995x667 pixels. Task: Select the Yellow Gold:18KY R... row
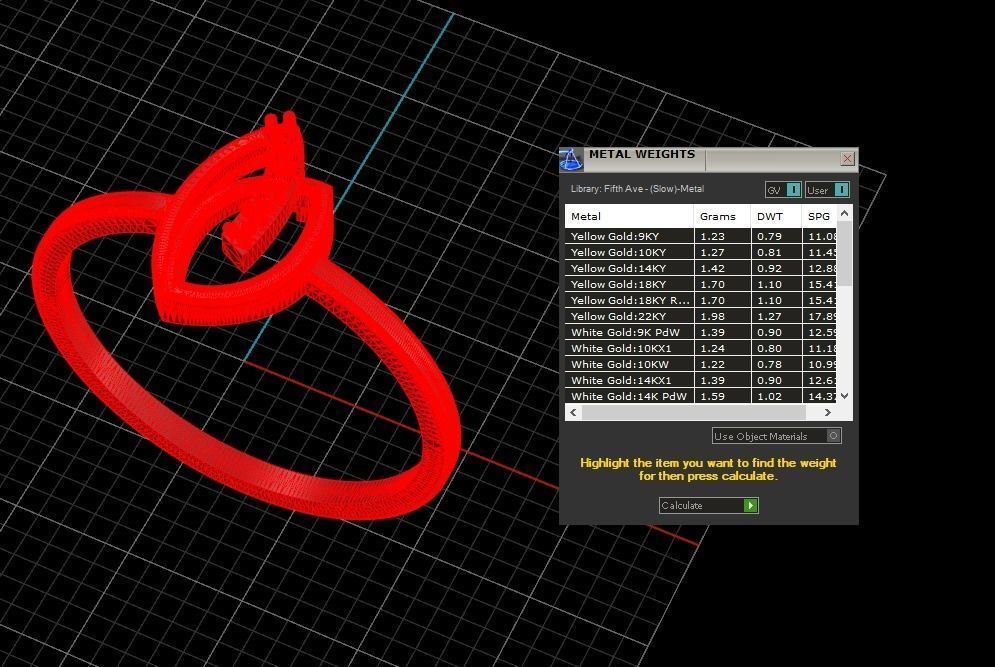701,300
